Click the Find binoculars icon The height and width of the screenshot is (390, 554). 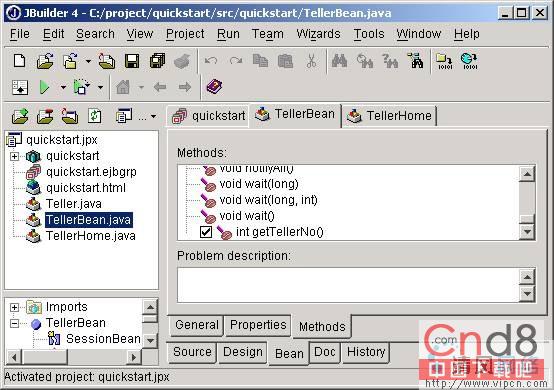coord(339,61)
